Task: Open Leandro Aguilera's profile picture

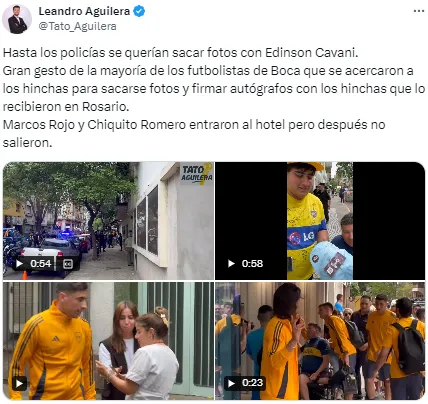Action: (x=17, y=19)
